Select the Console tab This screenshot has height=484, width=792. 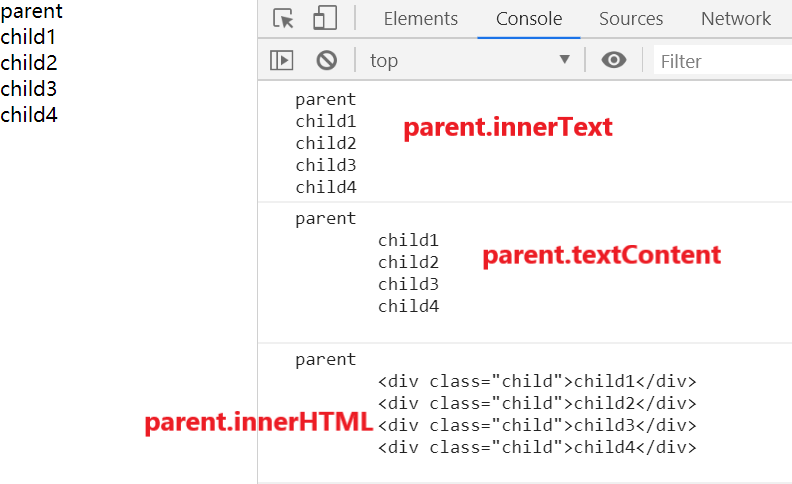(x=529, y=19)
